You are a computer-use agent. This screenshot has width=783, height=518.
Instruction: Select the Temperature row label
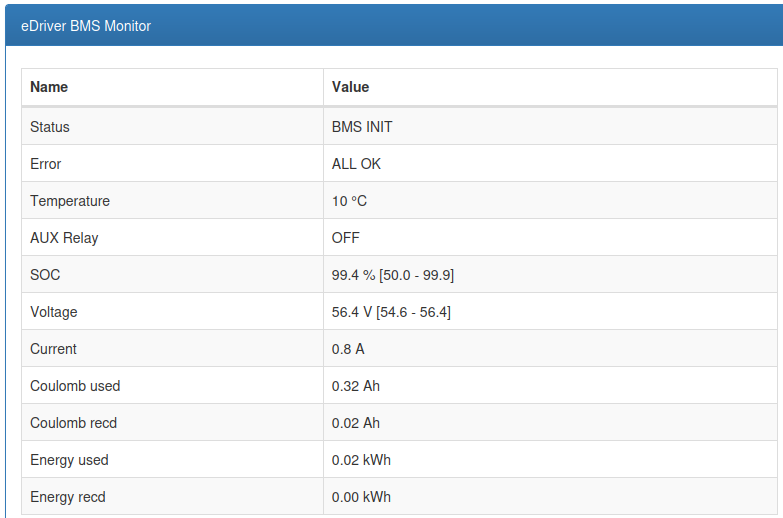(70, 201)
